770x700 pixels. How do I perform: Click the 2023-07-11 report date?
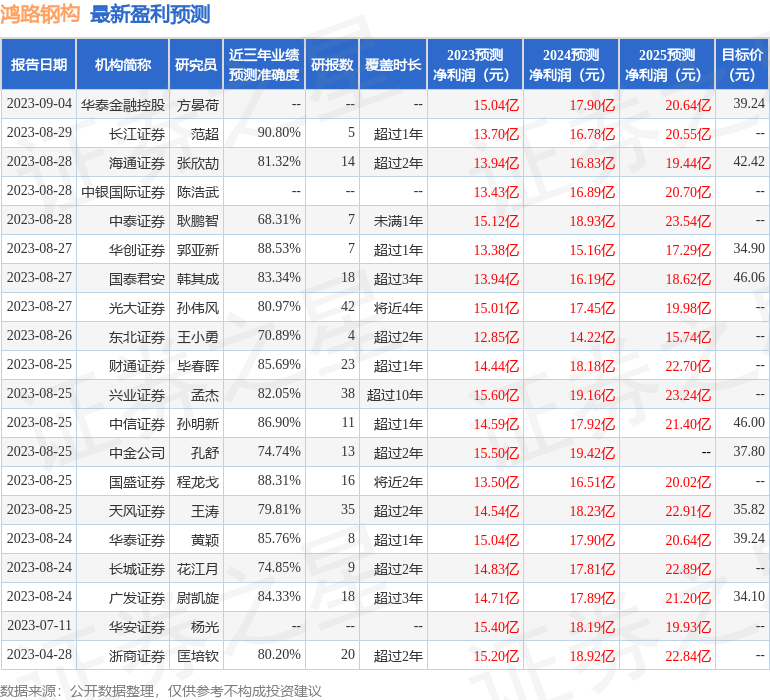coord(39,625)
